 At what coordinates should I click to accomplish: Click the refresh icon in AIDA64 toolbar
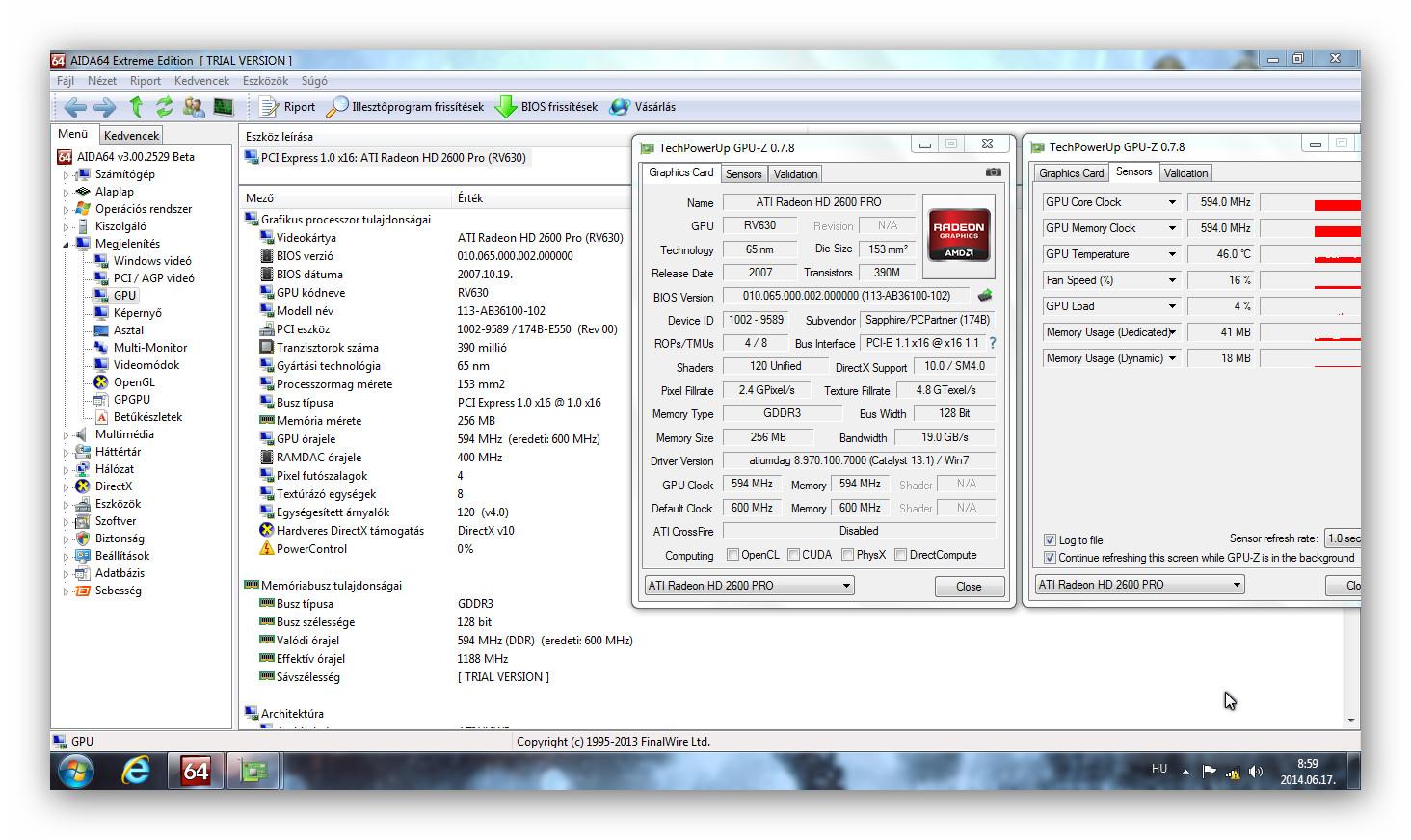165,107
